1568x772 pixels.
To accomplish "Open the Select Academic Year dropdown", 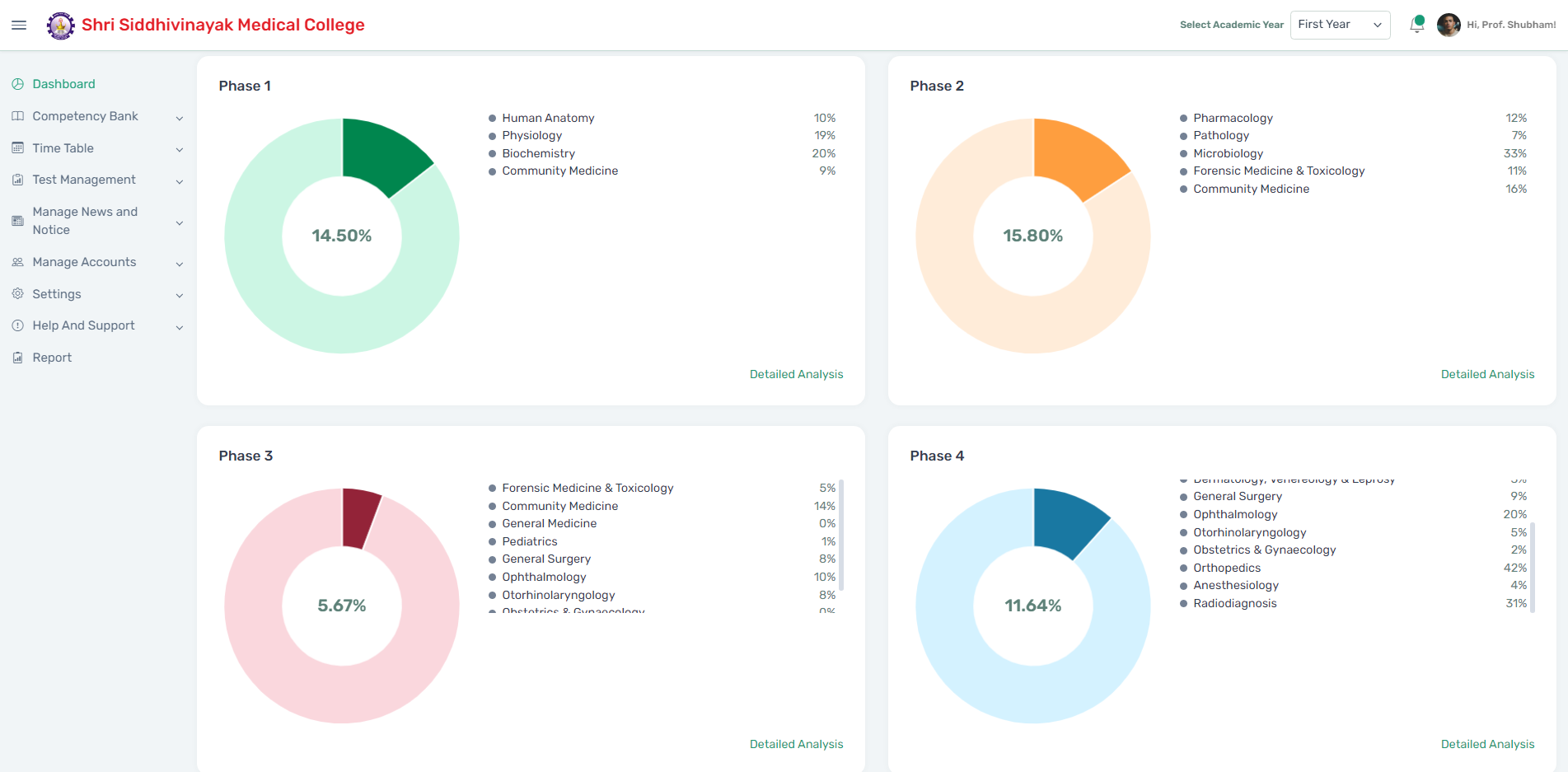I will click(1340, 24).
